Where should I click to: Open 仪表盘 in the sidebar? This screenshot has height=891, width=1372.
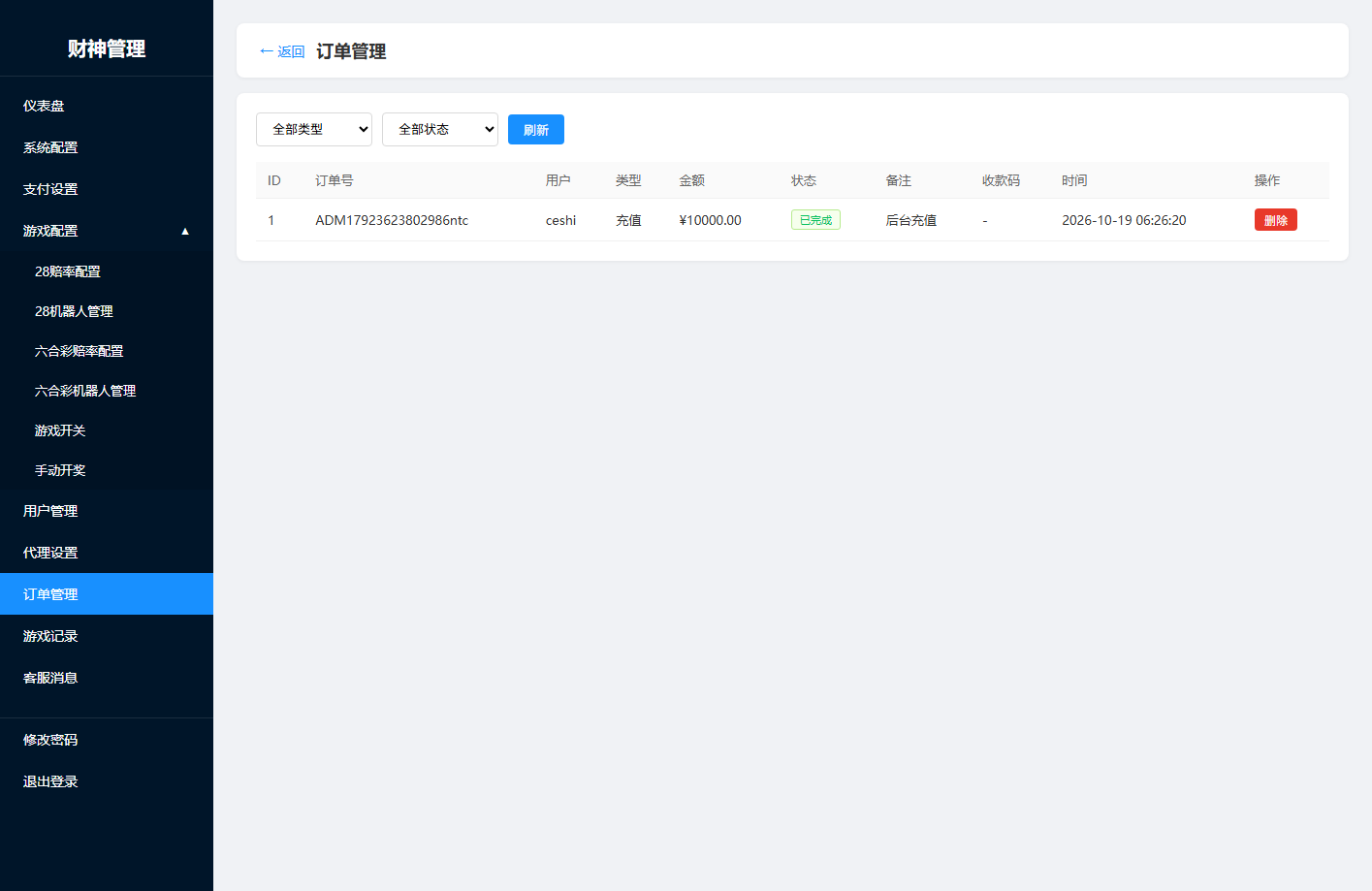(107, 106)
